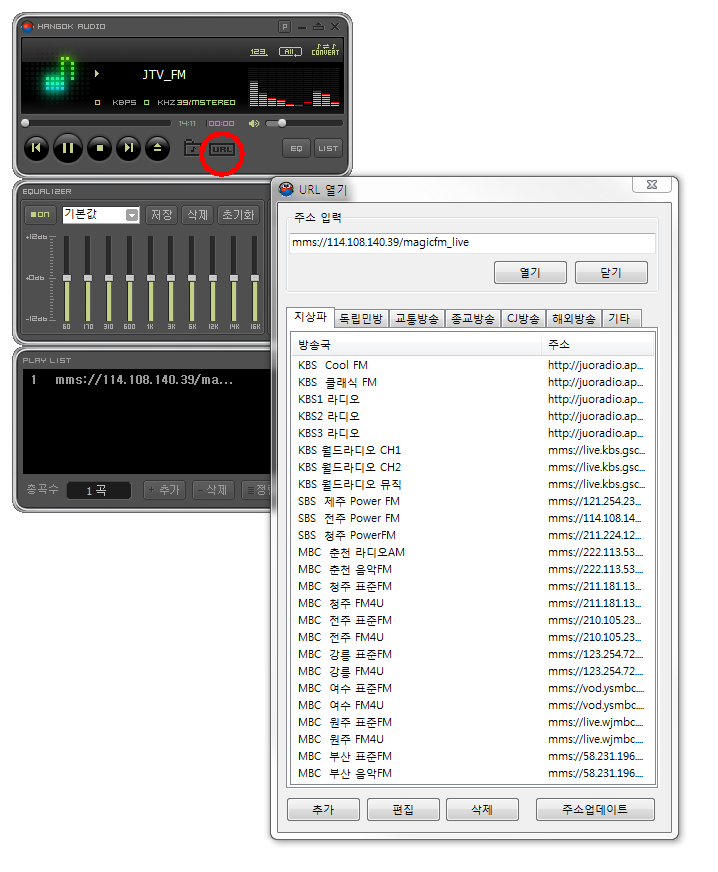
Task: Switch to the 교통방송 tab
Action: coord(417,319)
